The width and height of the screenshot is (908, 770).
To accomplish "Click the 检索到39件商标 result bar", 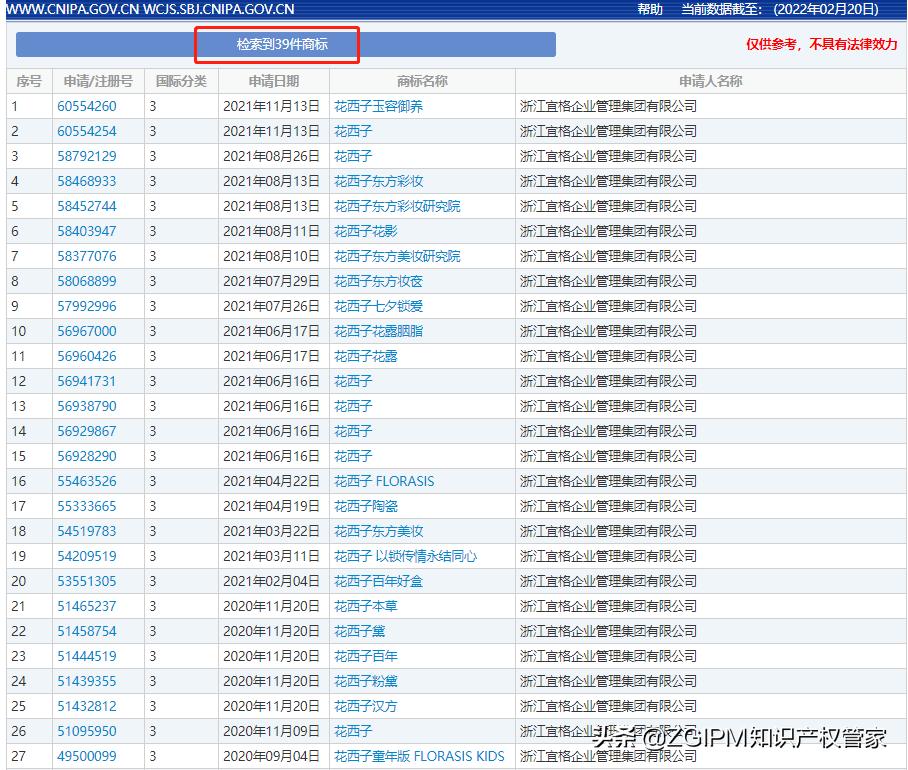I will click(285, 45).
